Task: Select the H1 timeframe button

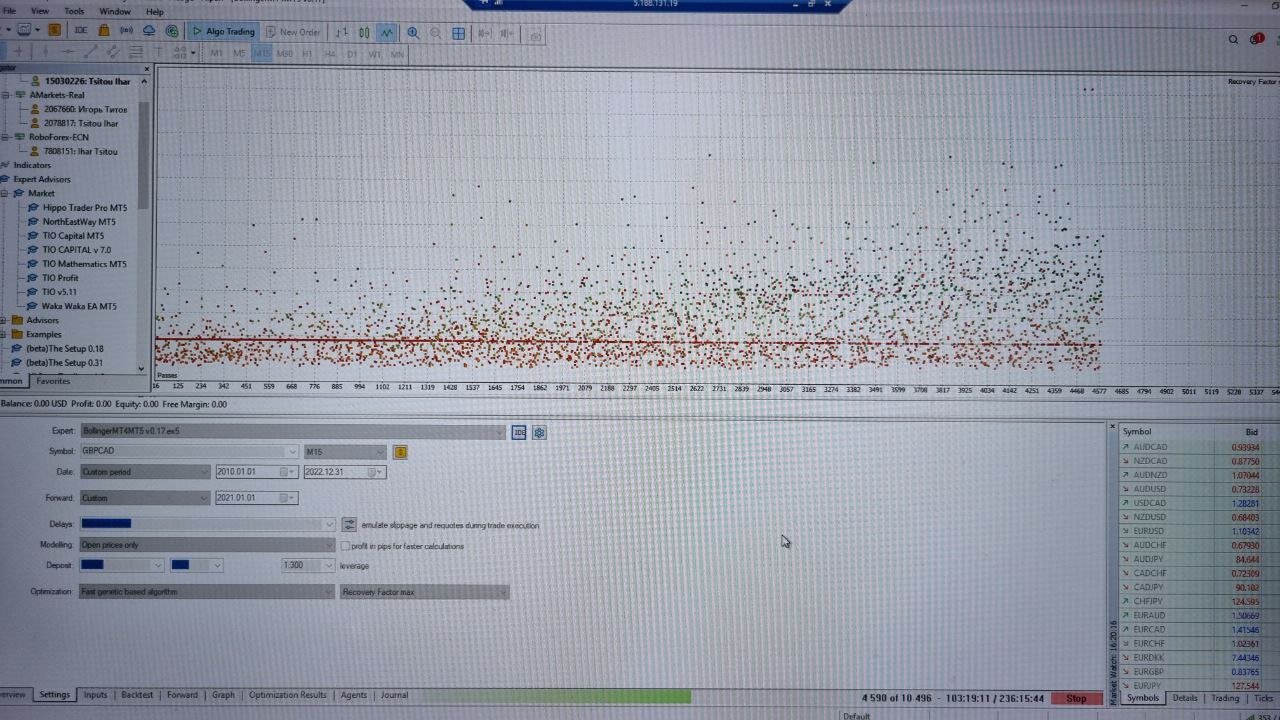Action: click(x=307, y=53)
